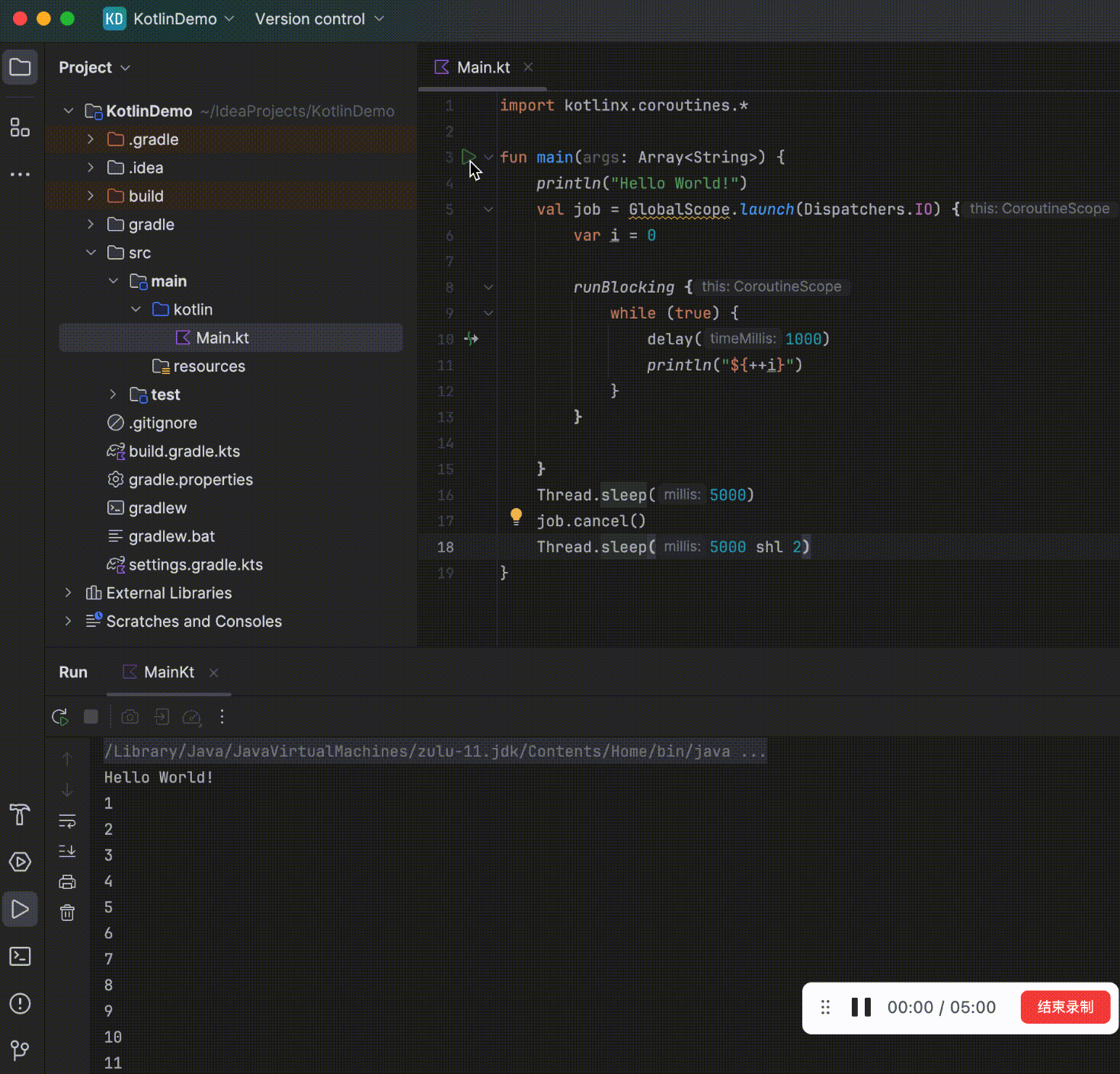The width and height of the screenshot is (1120, 1074).
Task: Close the MainKt run tab
Action: click(x=214, y=673)
